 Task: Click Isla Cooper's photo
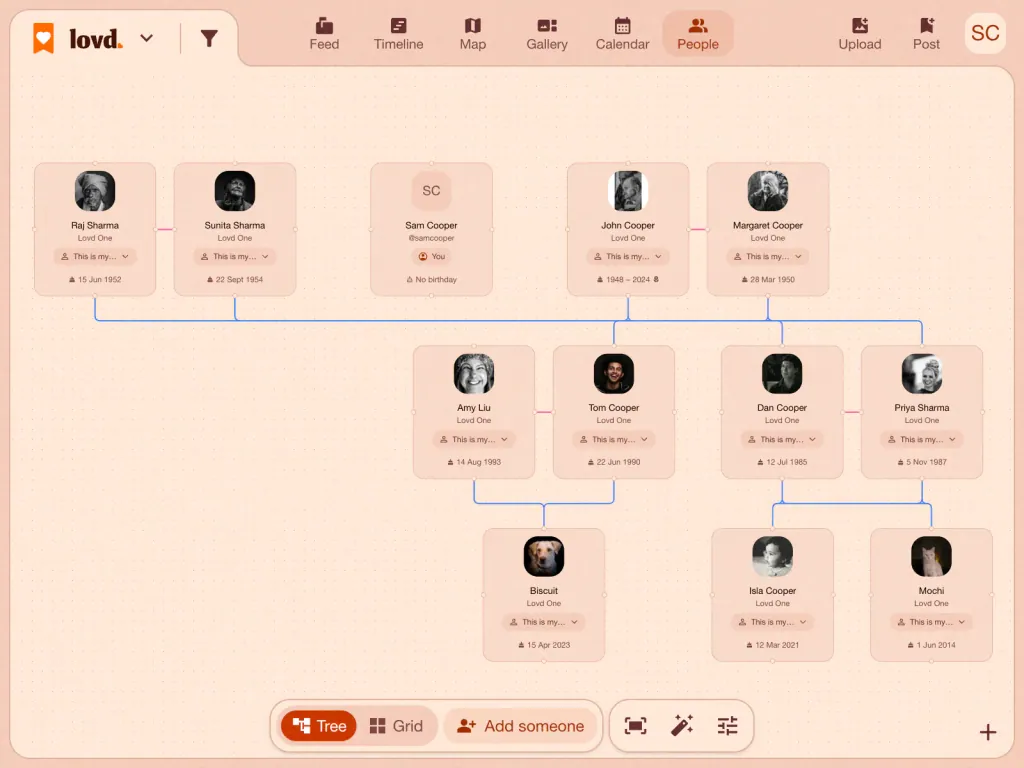pyautogui.click(x=773, y=556)
